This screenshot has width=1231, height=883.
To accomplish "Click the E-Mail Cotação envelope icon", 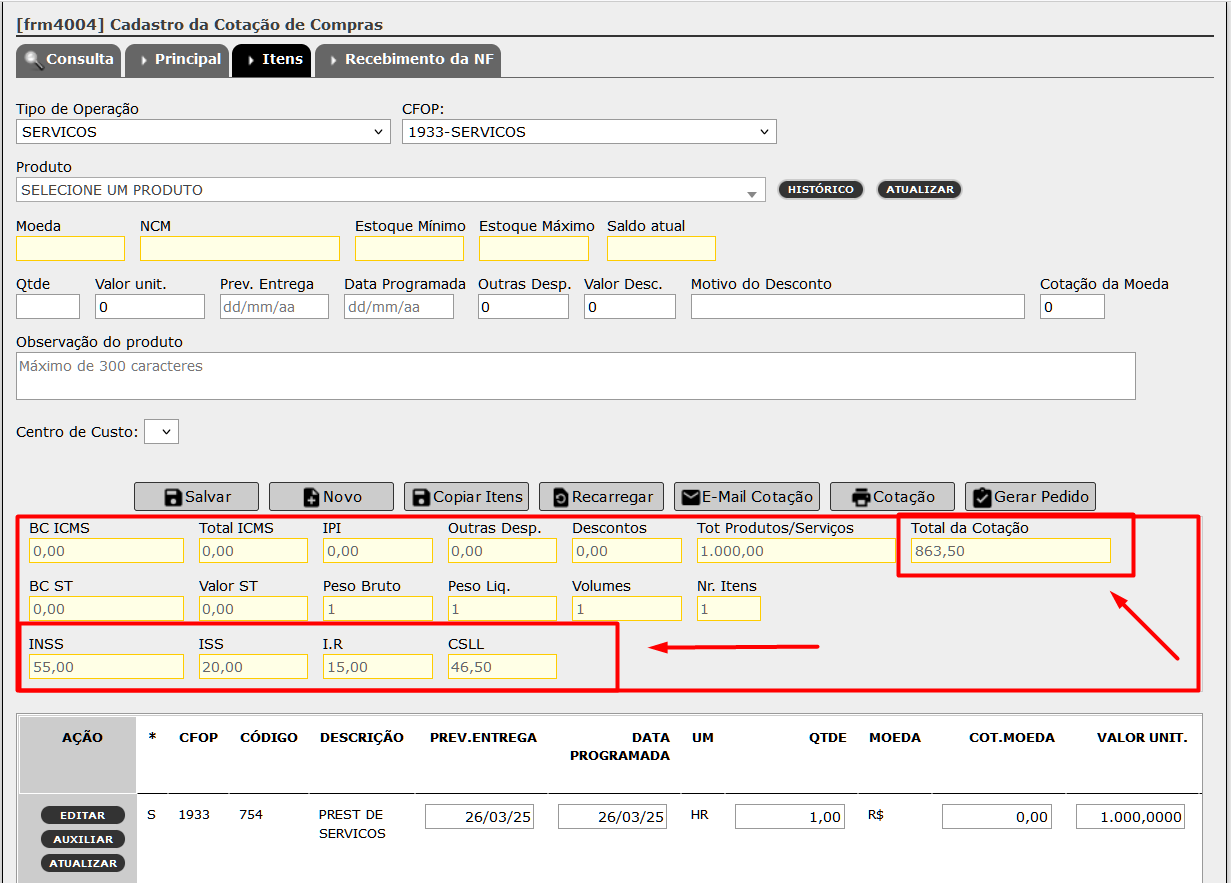I will click(690, 497).
